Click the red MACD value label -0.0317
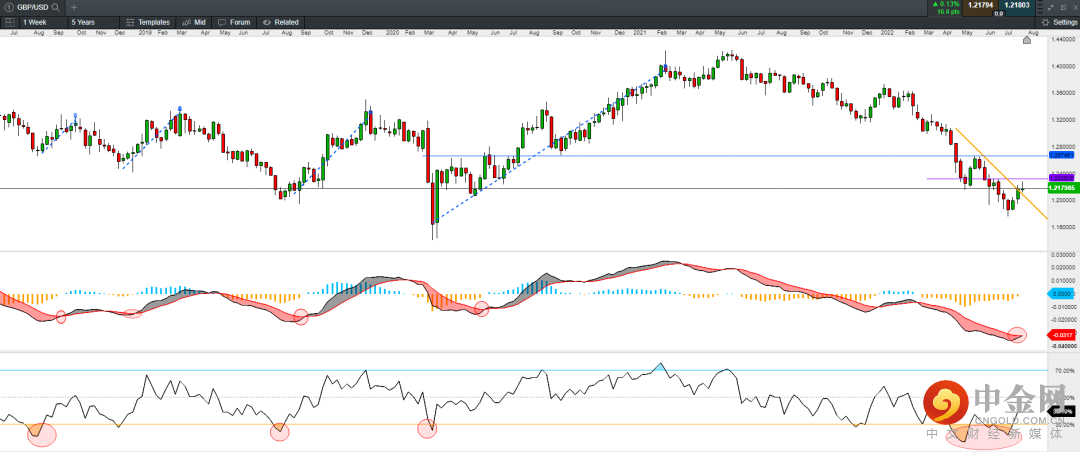This screenshot has width=1080, height=452. tap(1061, 335)
